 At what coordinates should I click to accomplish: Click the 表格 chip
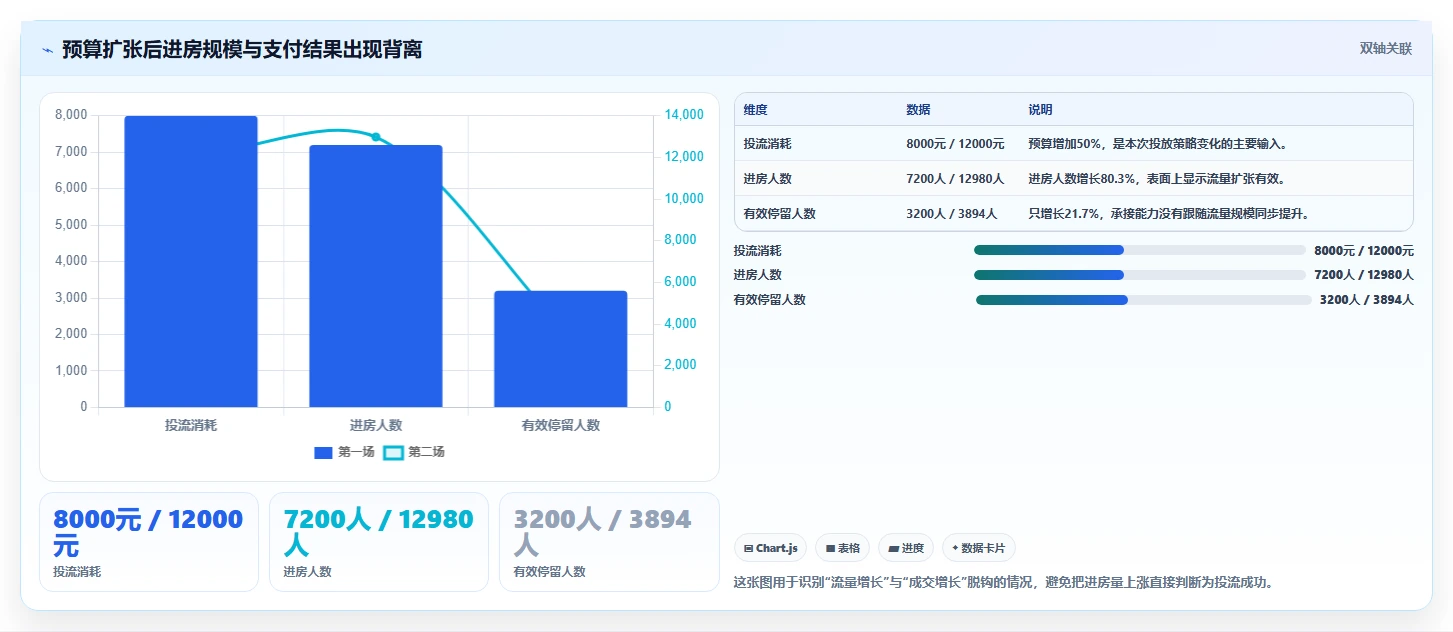coord(843,548)
